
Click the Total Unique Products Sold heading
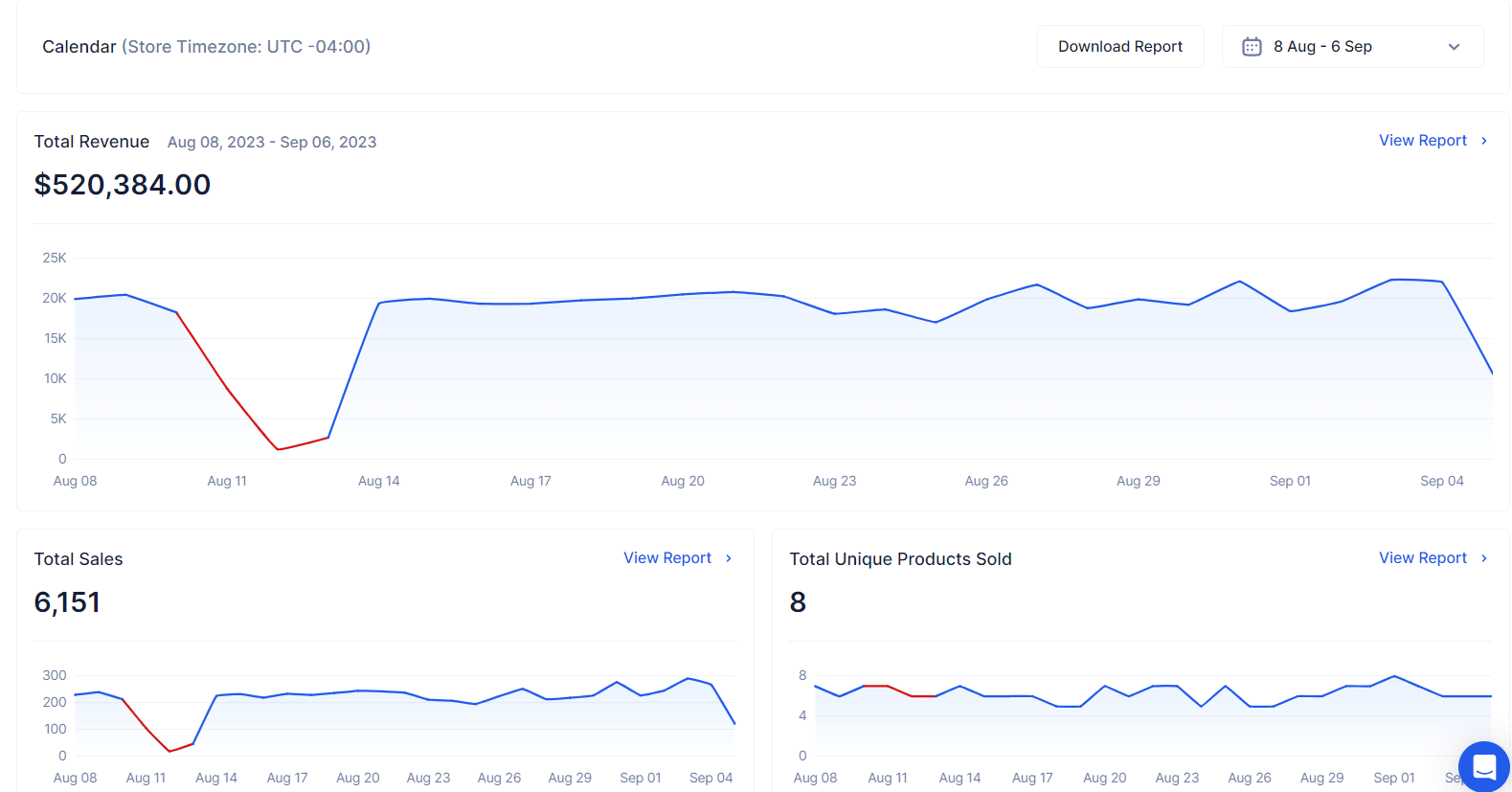899,559
